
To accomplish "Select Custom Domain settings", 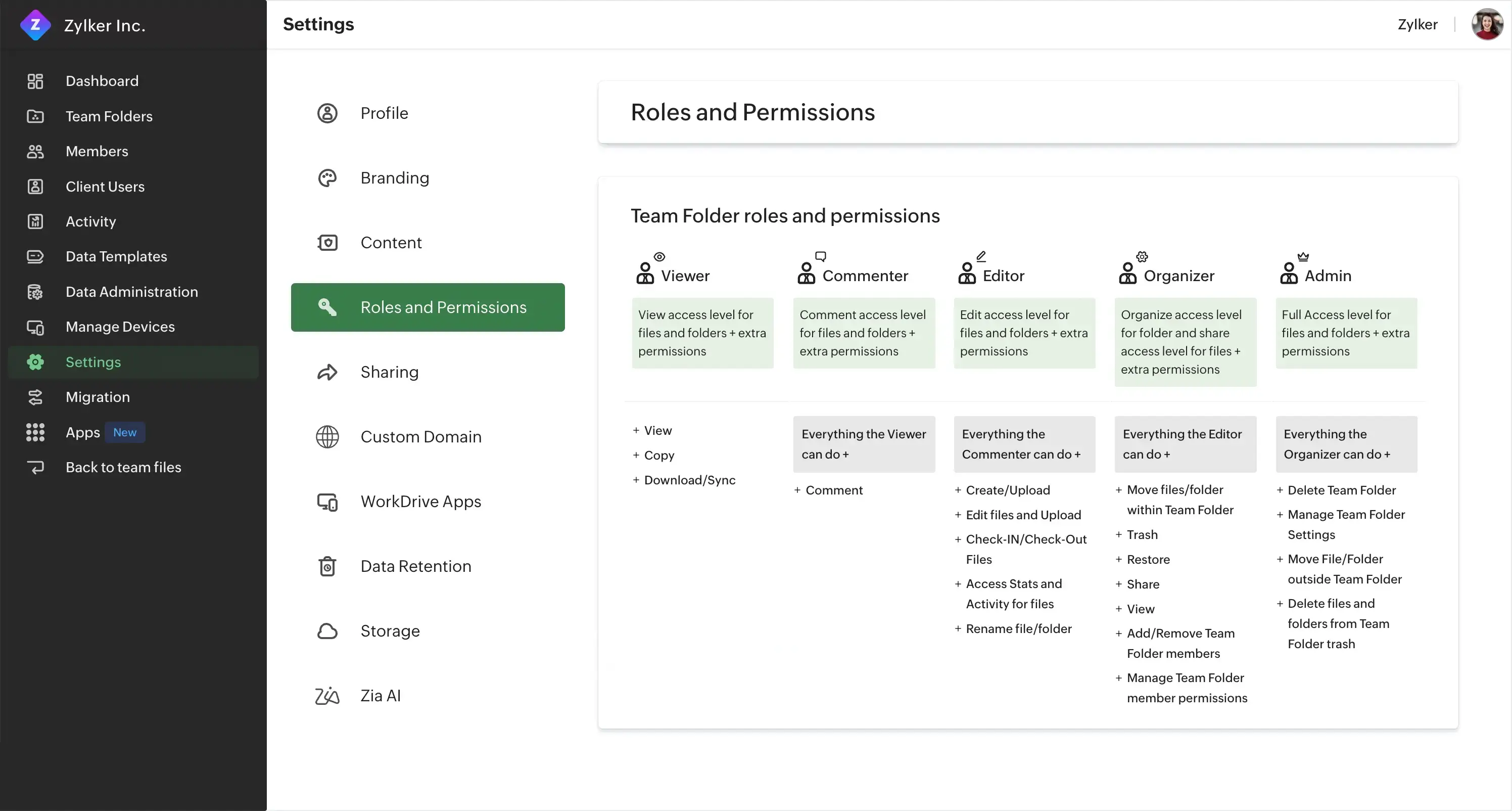I will pyautogui.click(x=420, y=437).
